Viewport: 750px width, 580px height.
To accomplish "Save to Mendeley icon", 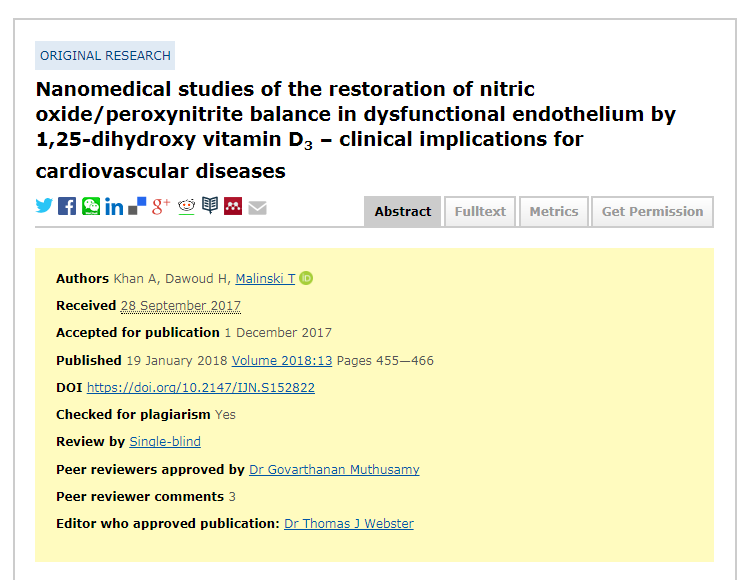I will pos(233,206).
